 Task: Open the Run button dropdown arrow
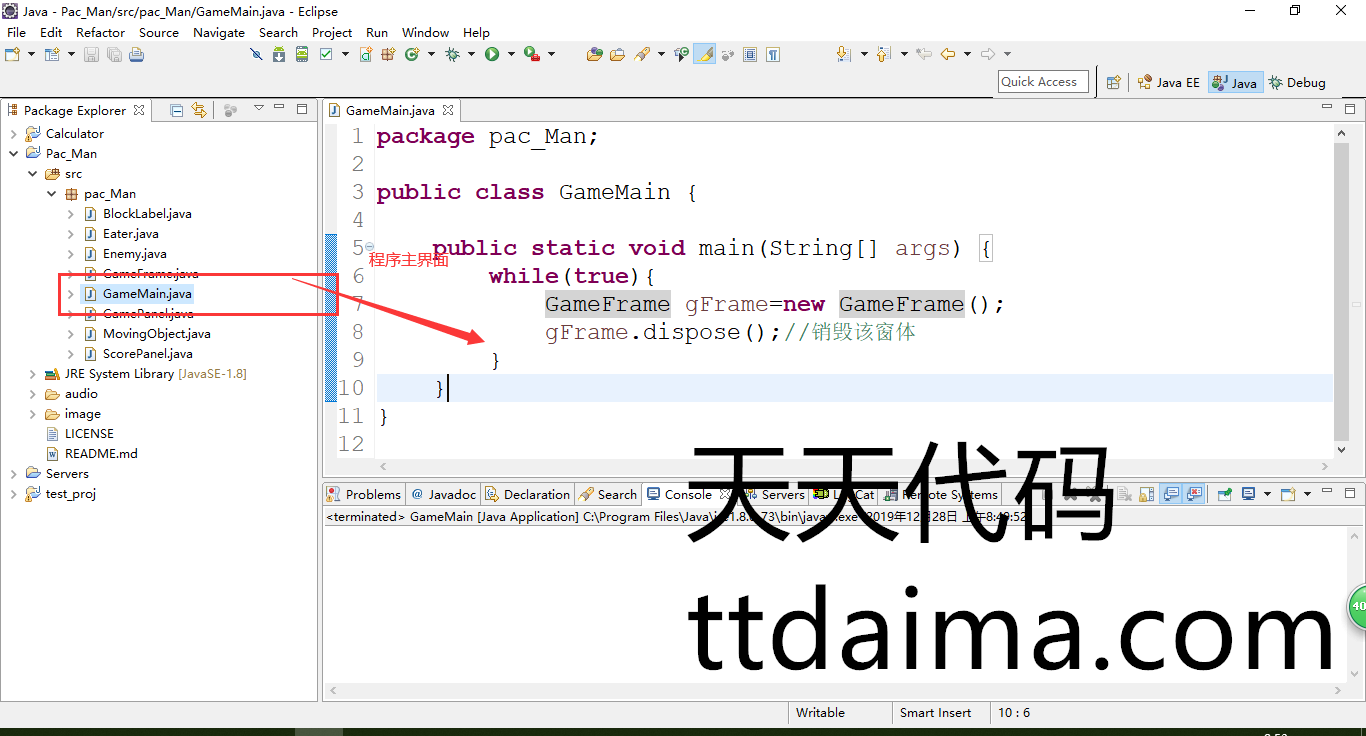tap(510, 54)
